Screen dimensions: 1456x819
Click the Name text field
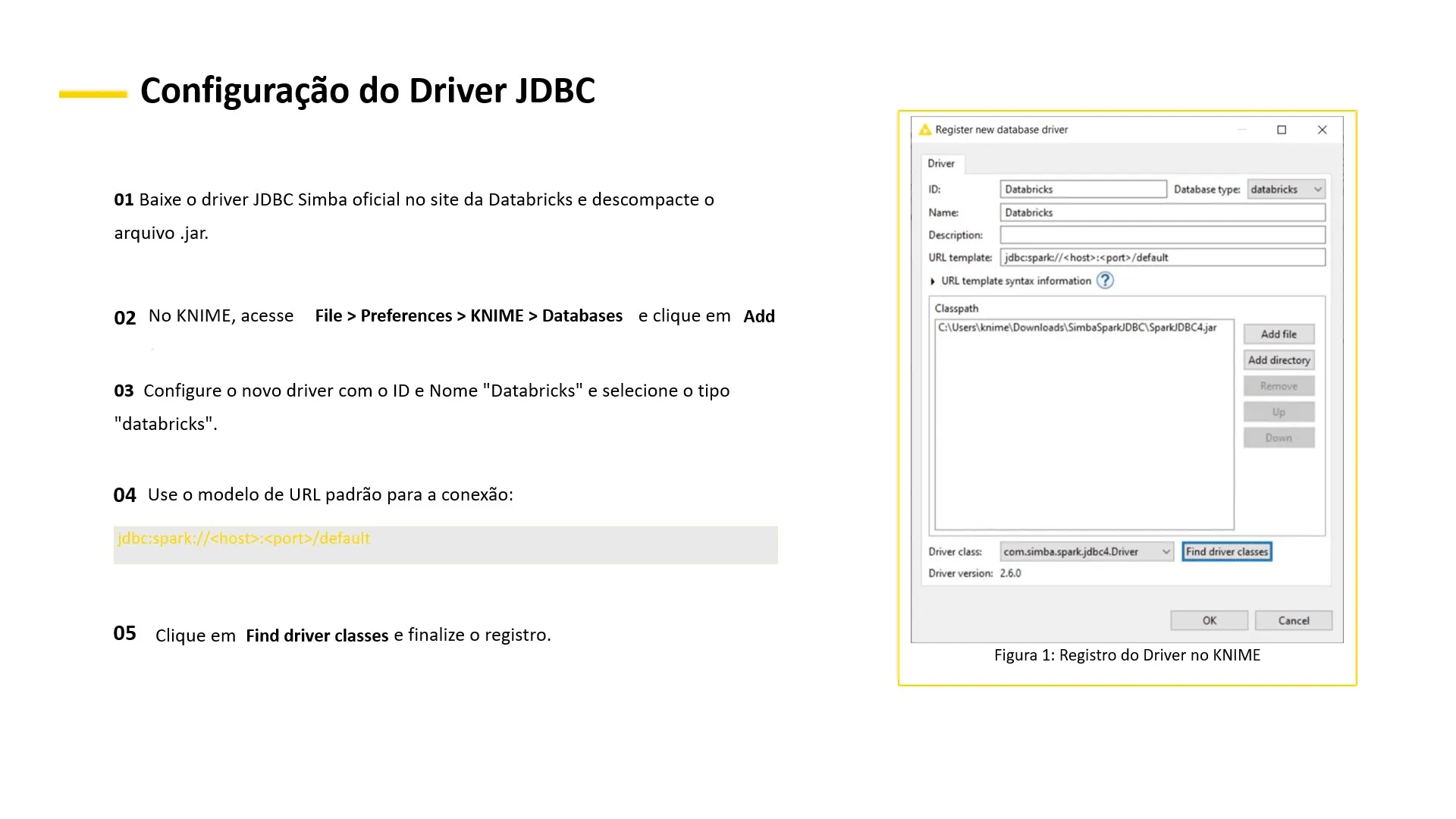coord(1162,213)
